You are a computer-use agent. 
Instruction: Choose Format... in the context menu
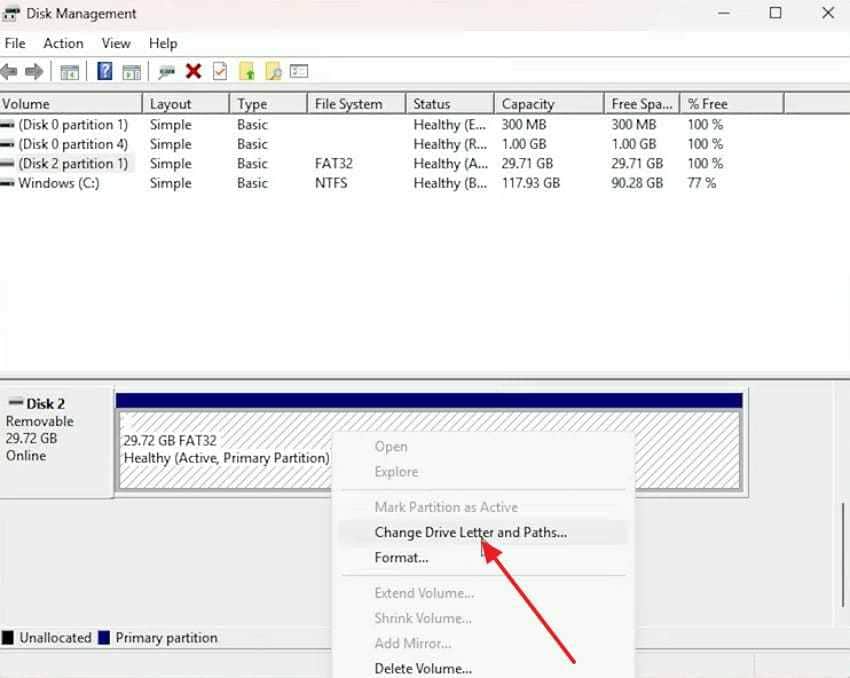482,558
